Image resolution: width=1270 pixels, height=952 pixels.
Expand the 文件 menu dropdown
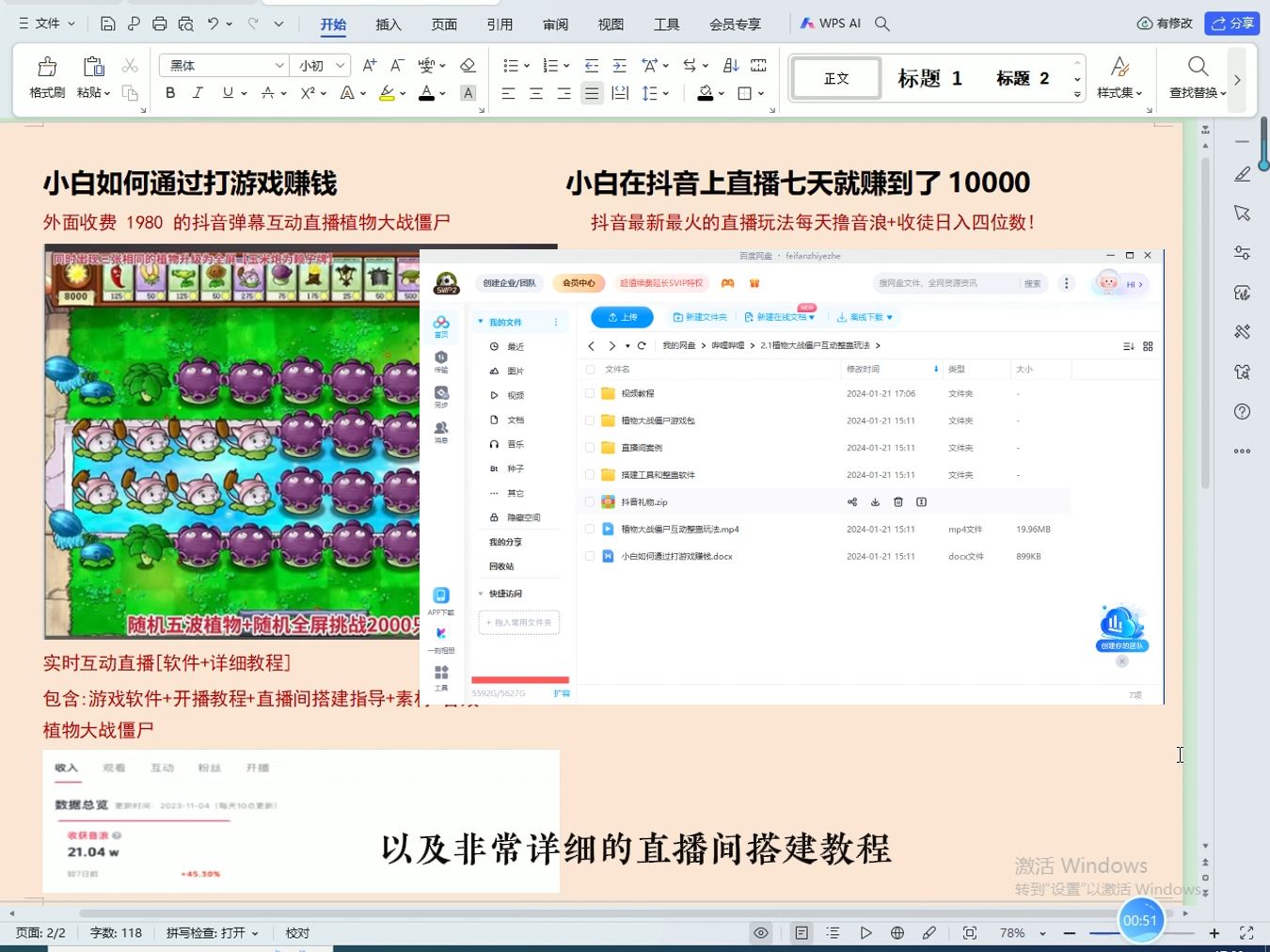point(46,24)
